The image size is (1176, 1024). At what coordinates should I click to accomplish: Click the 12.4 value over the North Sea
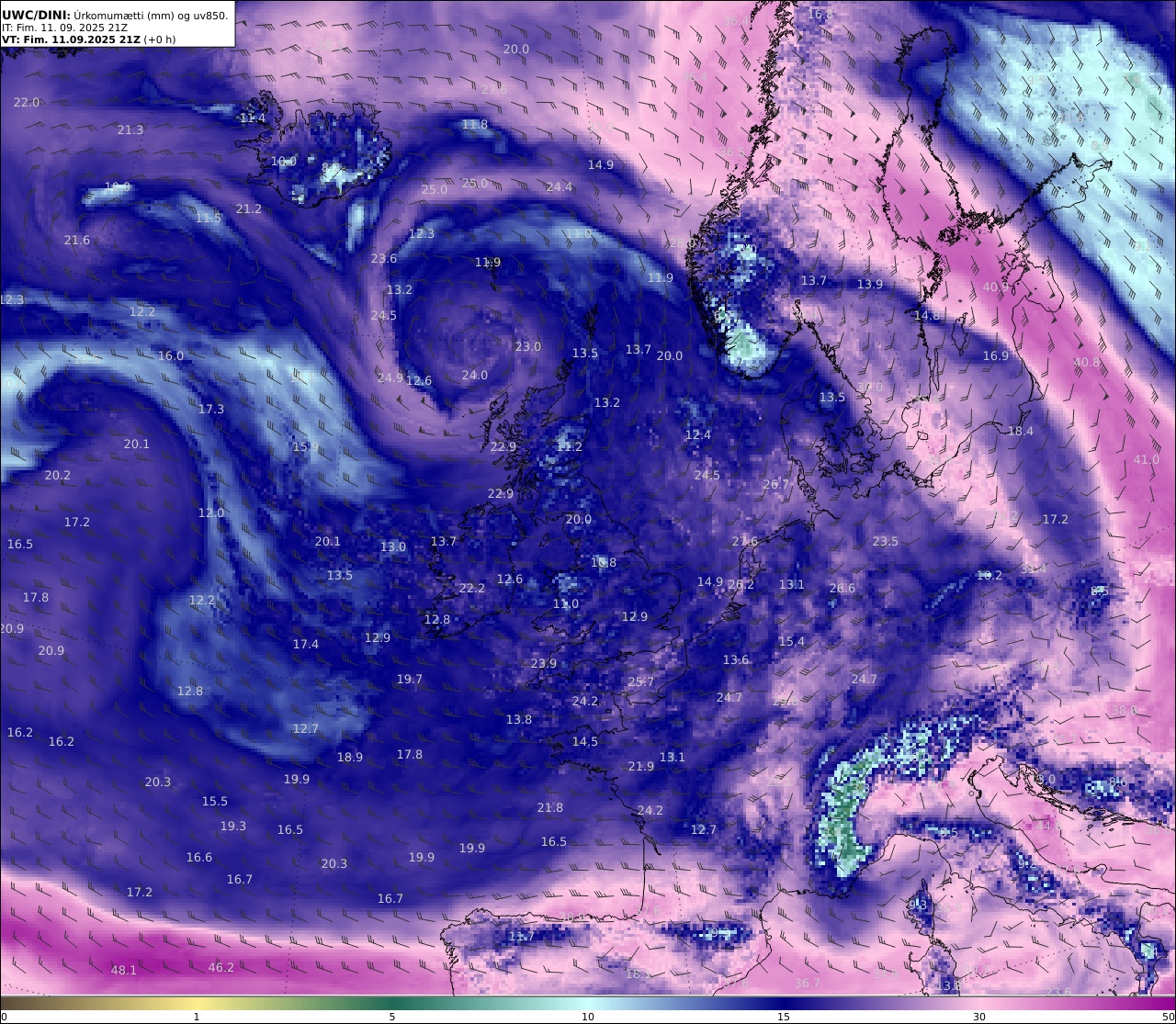click(698, 434)
